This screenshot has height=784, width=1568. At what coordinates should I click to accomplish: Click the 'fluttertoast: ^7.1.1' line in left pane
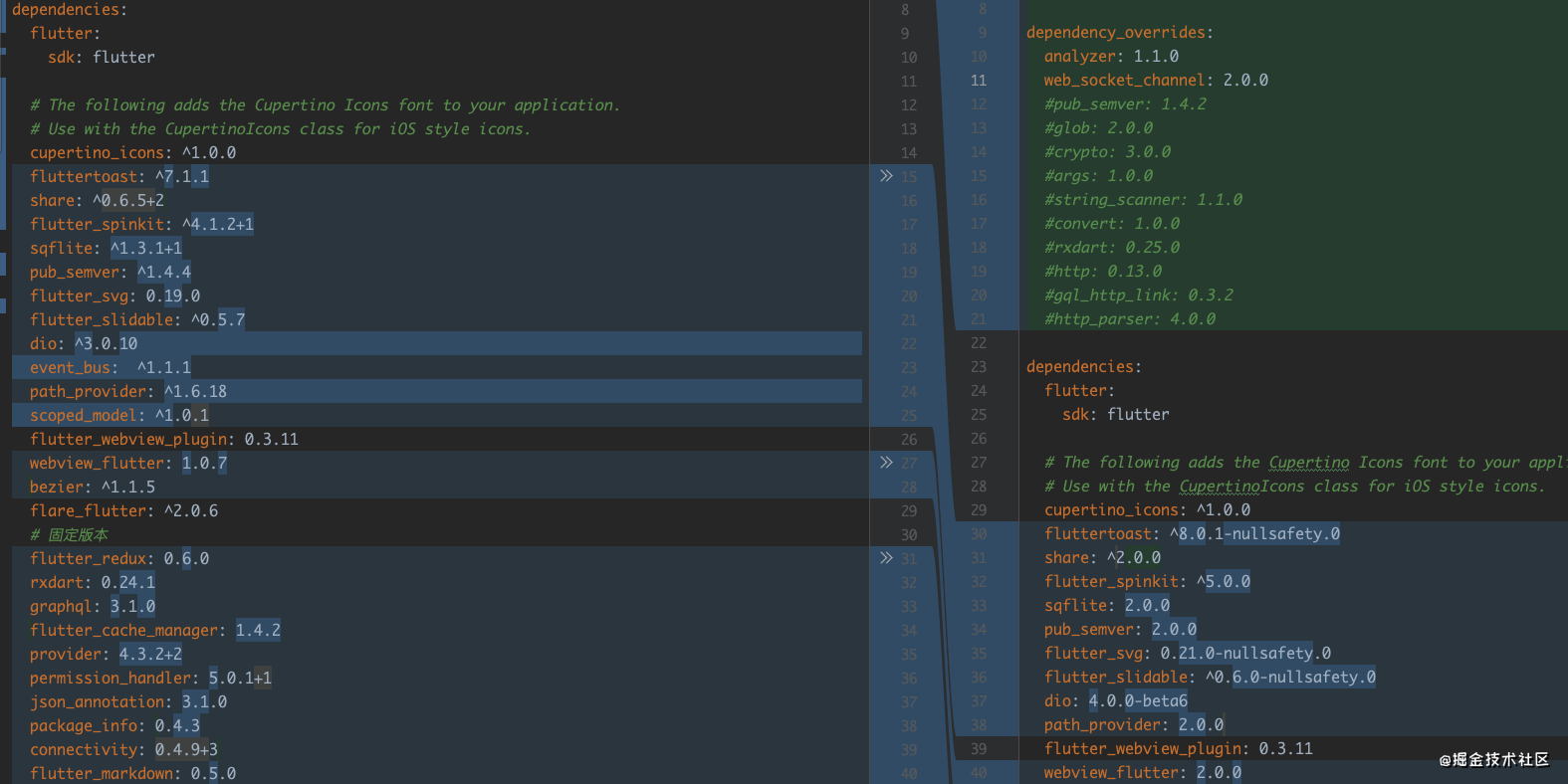tap(119, 176)
